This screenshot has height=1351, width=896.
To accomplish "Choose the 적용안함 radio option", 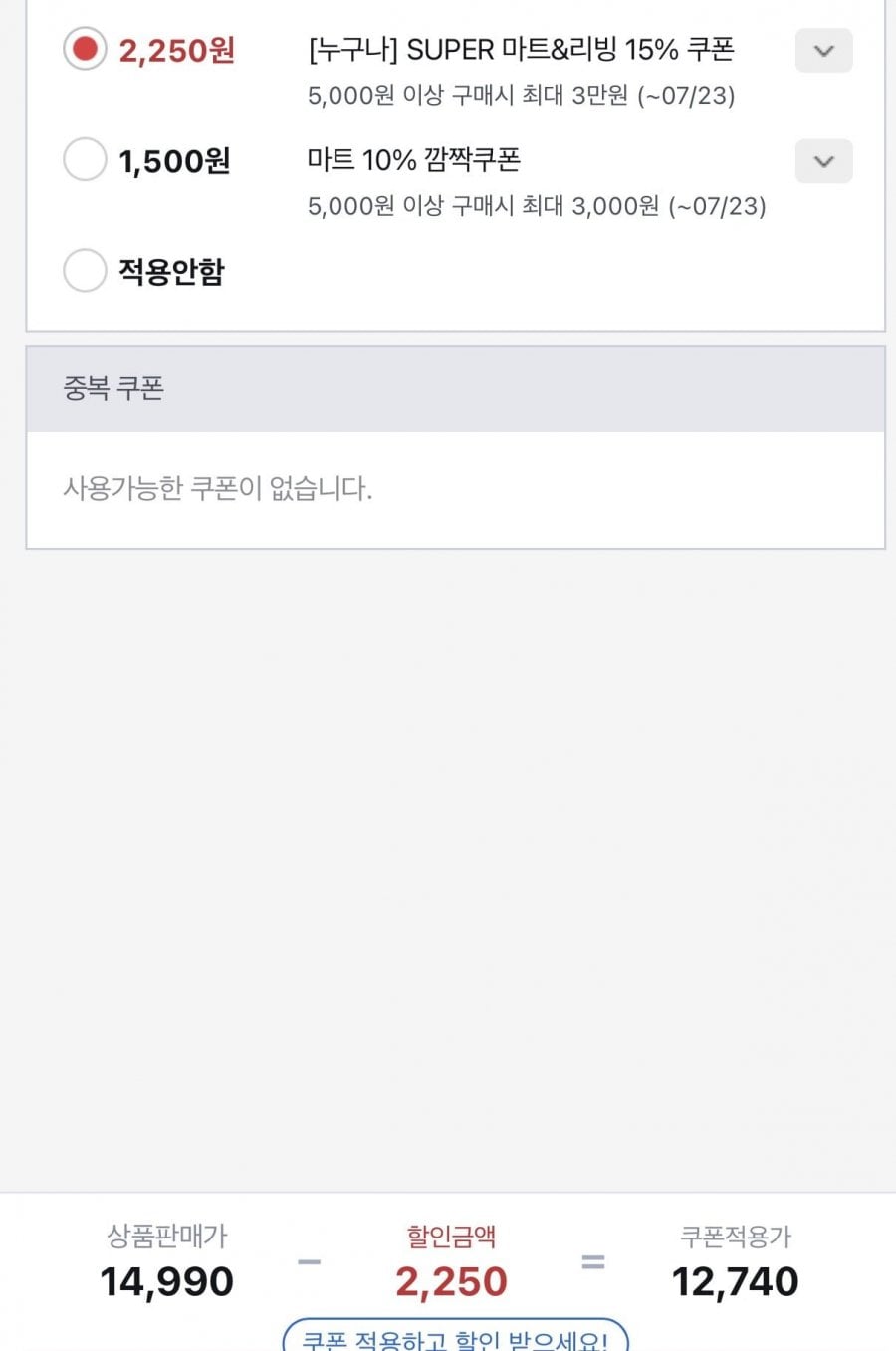I will coord(85,270).
